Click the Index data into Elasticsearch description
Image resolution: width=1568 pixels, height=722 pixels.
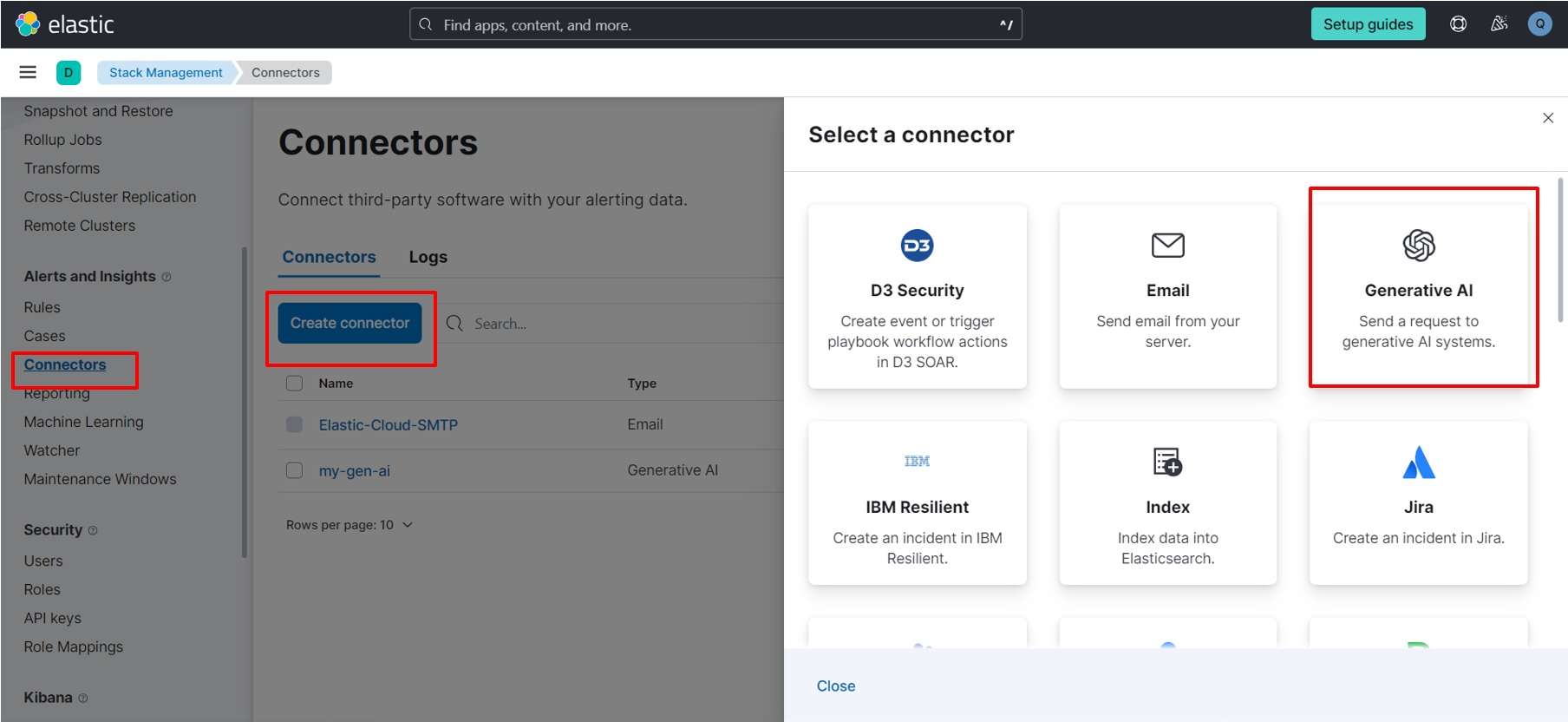click(1167, 548)
